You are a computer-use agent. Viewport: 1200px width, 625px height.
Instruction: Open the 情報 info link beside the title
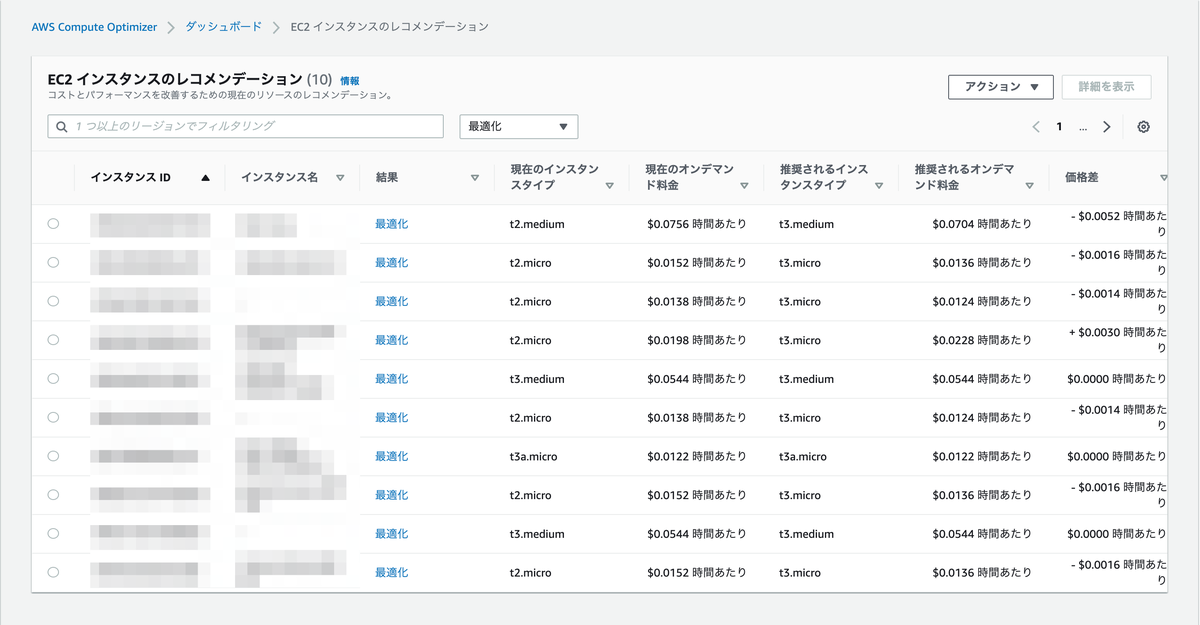(x=350, y=80)
